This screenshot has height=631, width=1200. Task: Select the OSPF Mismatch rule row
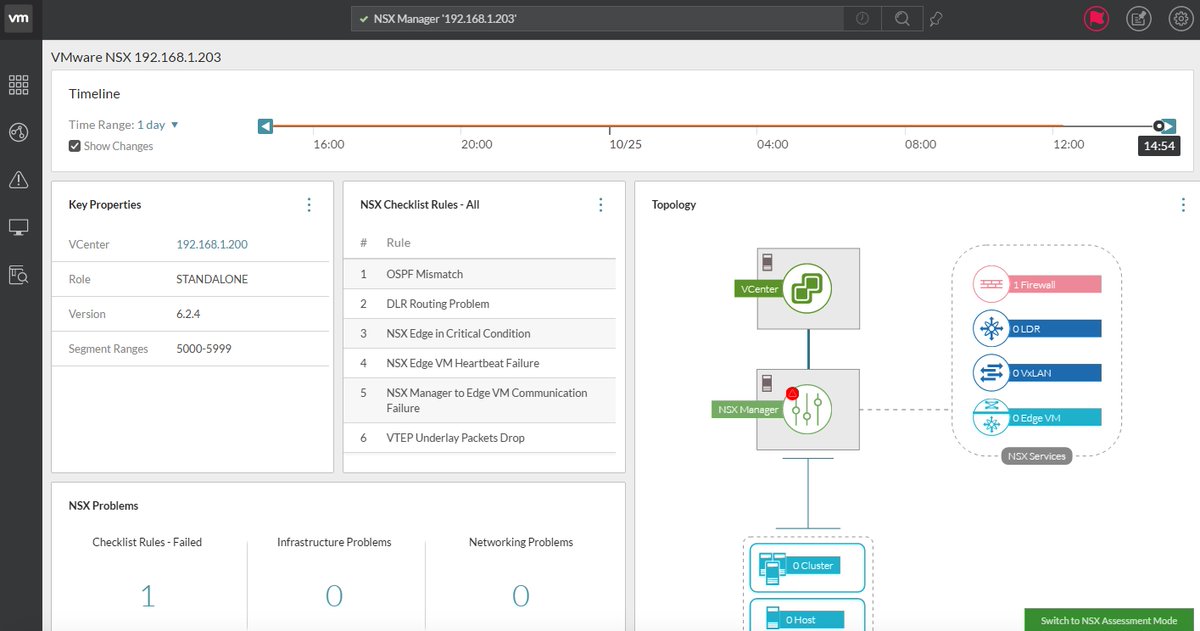pyautogui.click(x=479, y=274)
